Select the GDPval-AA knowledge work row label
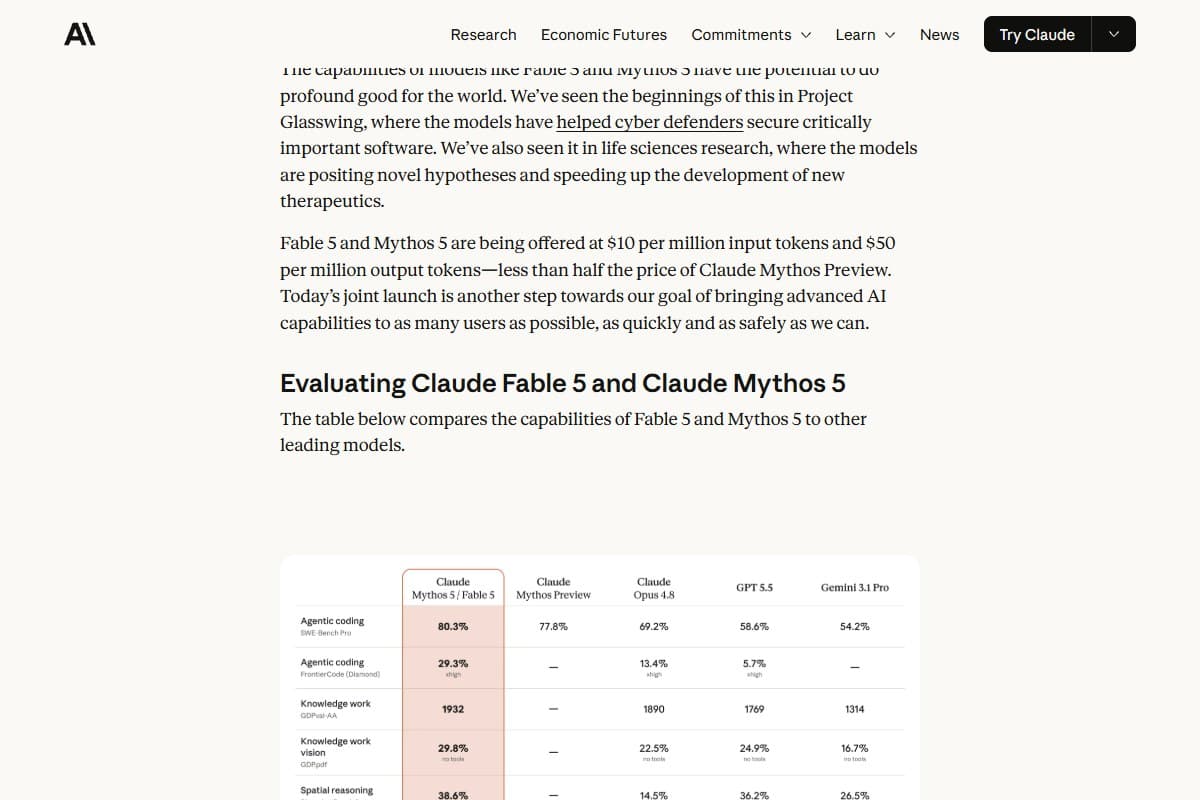Image resolution: width=1200 pixels, height=800 pixels. pyautogui.click(x=335, y=709)
